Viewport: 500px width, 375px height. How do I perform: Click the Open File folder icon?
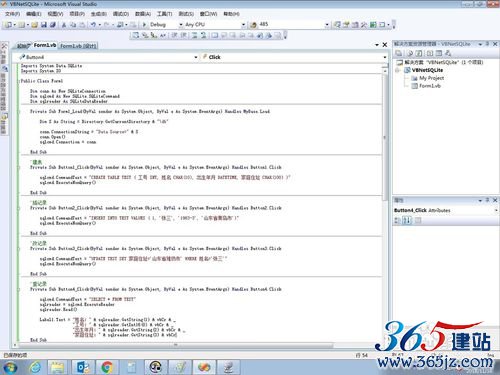pos(34,25)
